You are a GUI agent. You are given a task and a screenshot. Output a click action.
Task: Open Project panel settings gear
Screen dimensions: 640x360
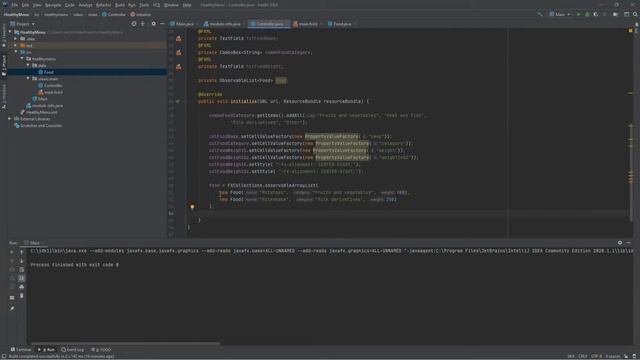(x=153, y=24)
